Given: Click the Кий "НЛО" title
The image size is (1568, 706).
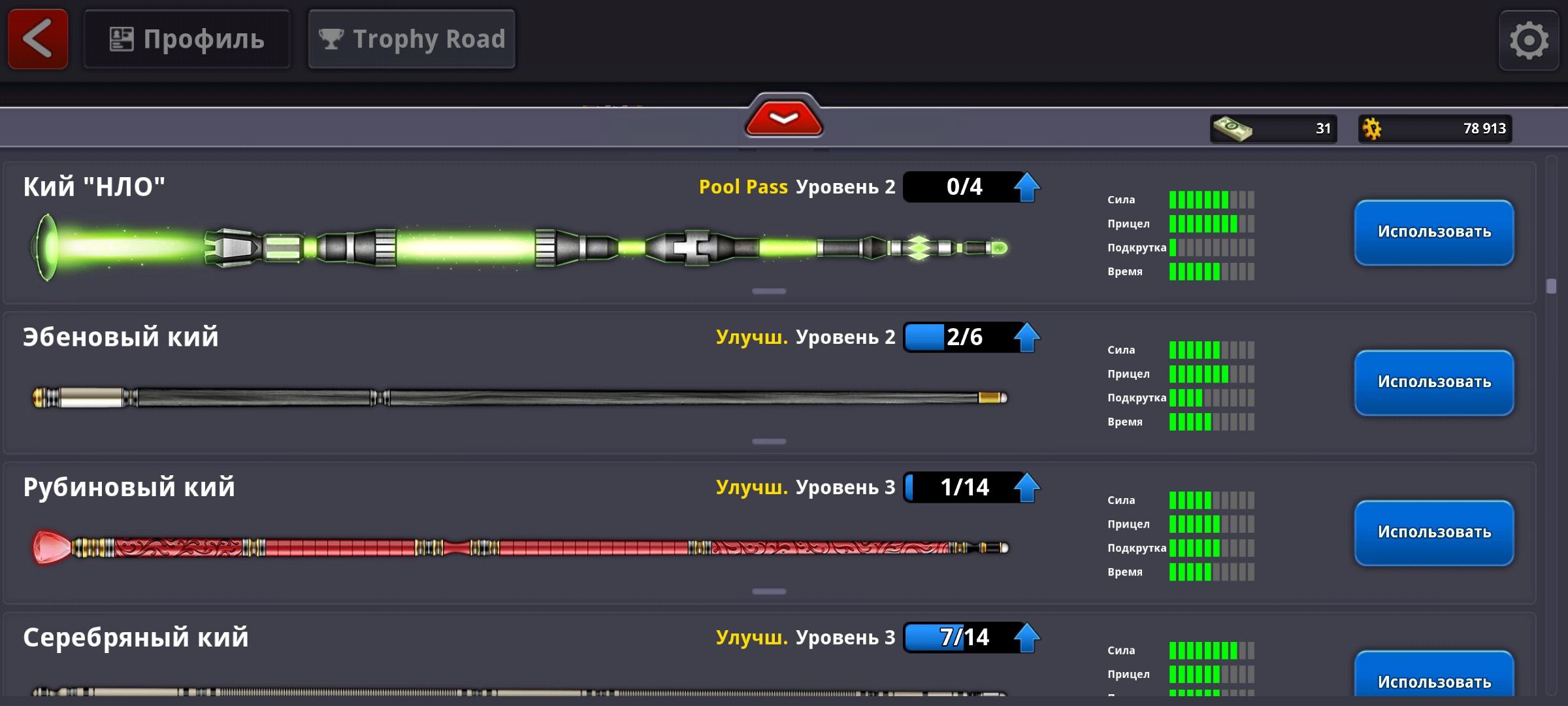Looking at the screenshot, I should pos(94,187).
